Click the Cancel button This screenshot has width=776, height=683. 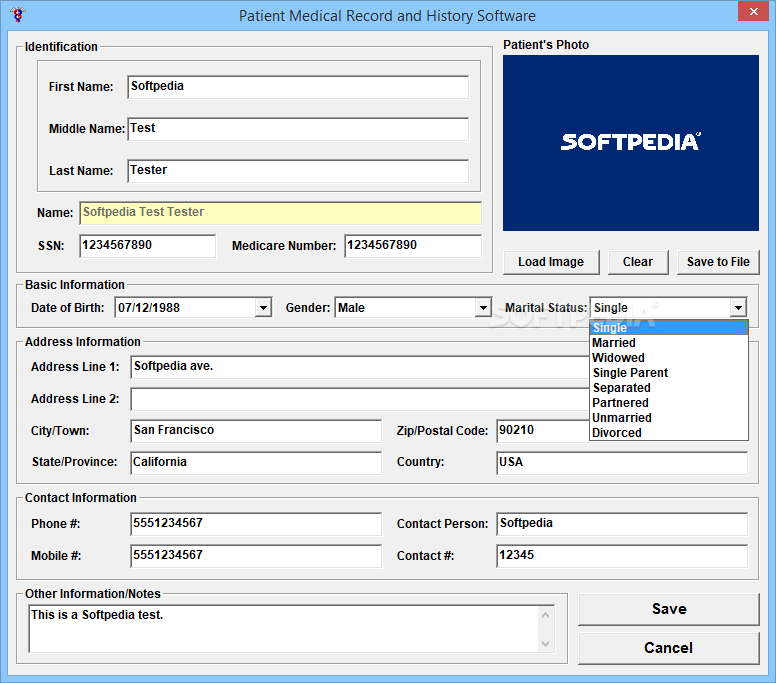point(669,648)
